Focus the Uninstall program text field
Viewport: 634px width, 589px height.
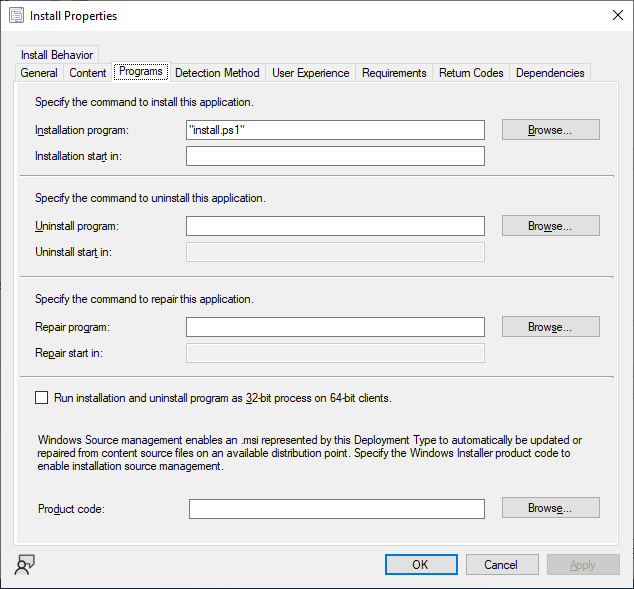(335, 226)
